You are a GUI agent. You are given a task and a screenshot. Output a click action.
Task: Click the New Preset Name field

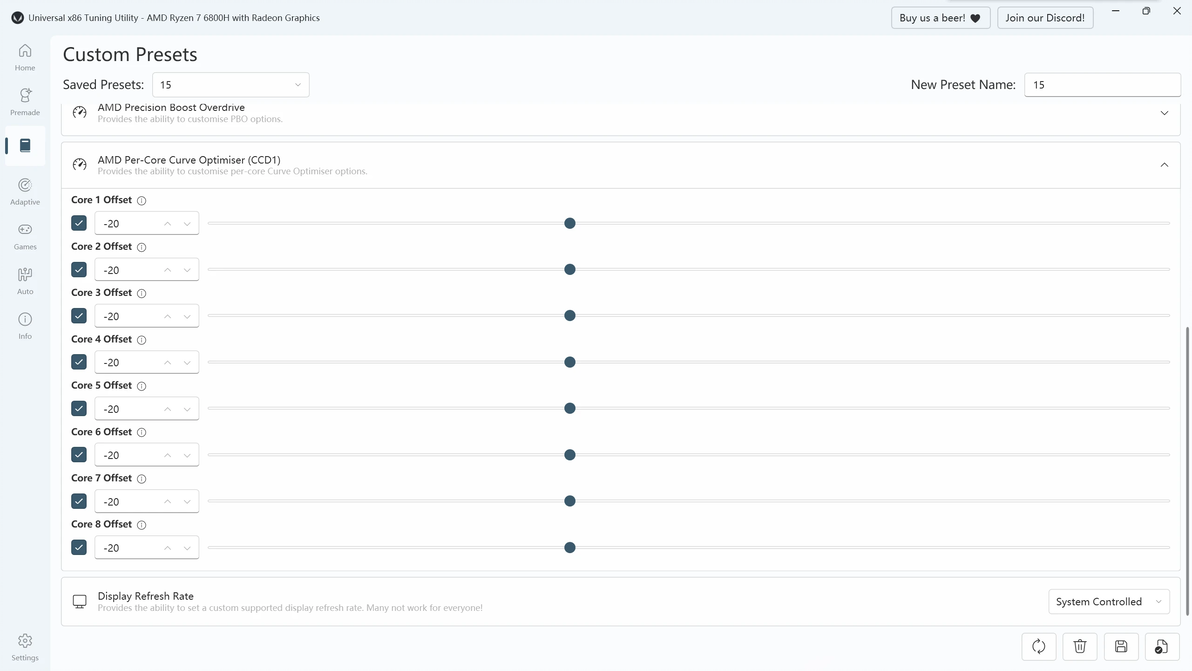[1102, 84]
